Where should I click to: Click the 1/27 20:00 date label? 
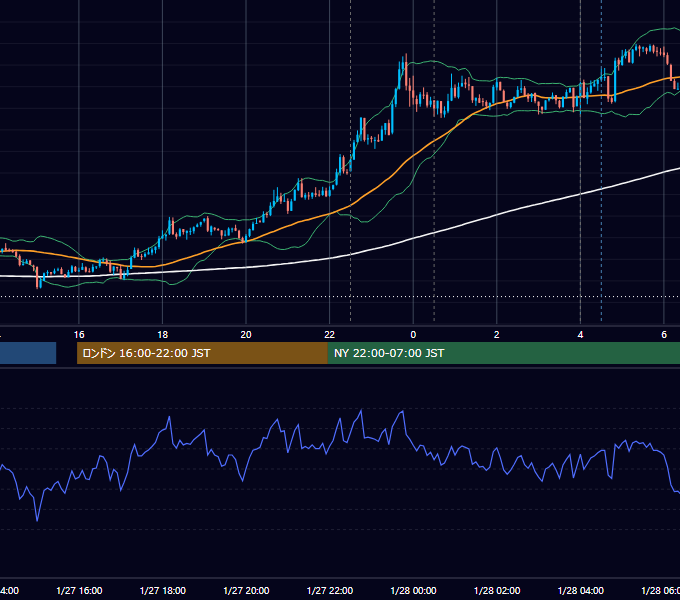pos(246,590)
